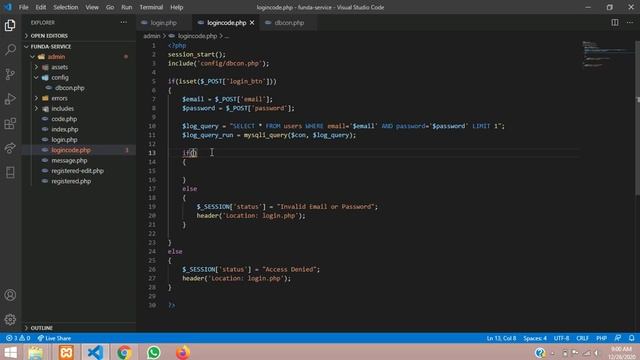640x360 pixels.
Task: Click the Accounts icon in the activity bar
Action: pos(10,295)
